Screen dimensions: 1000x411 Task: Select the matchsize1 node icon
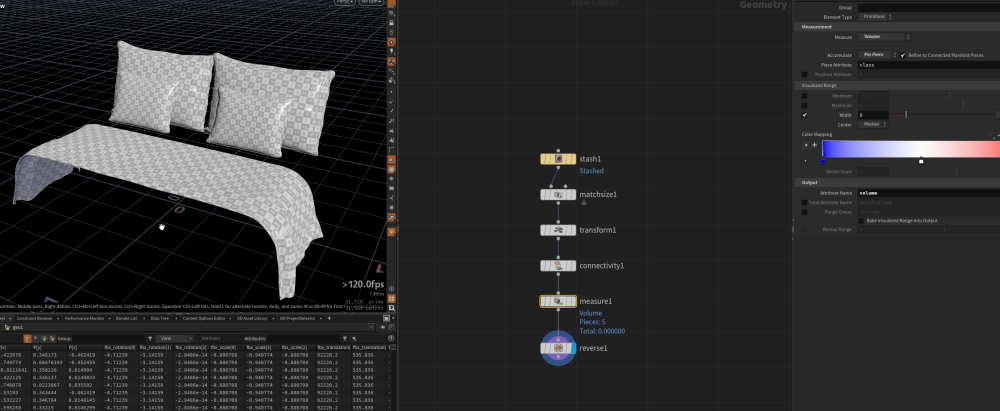[x=558, y=195]
